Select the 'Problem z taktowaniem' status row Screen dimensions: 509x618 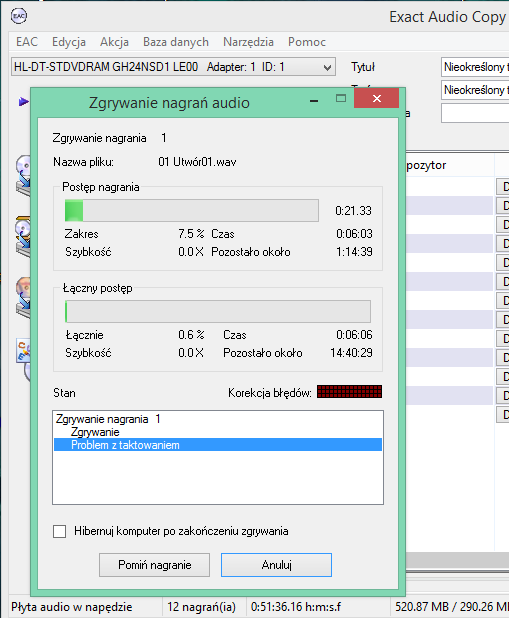click(x=218, y=445)
